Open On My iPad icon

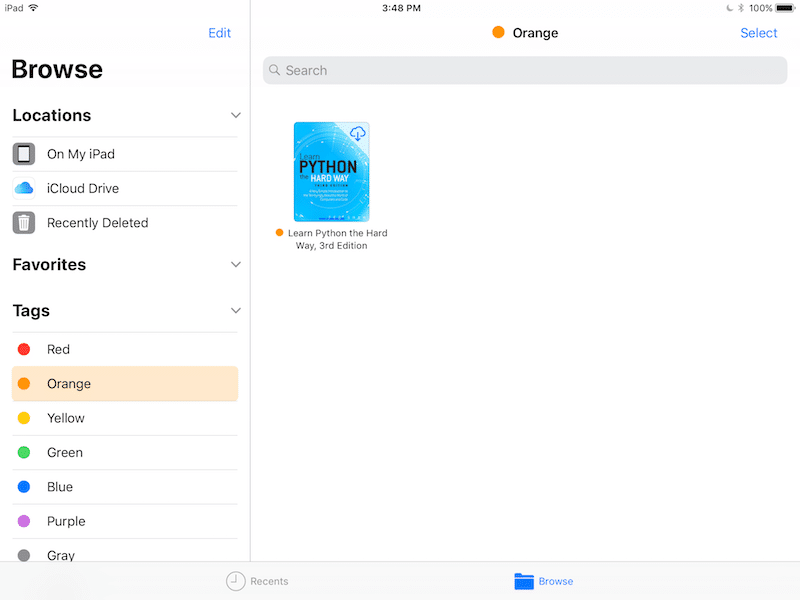pyautogui.click(x=24, y=154)
